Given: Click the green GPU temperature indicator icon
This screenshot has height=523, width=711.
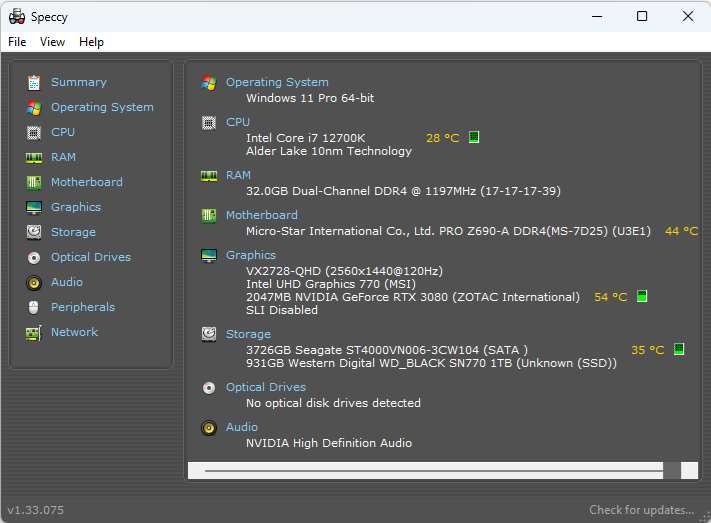Looking at the screenshot, I should point(642,296).
